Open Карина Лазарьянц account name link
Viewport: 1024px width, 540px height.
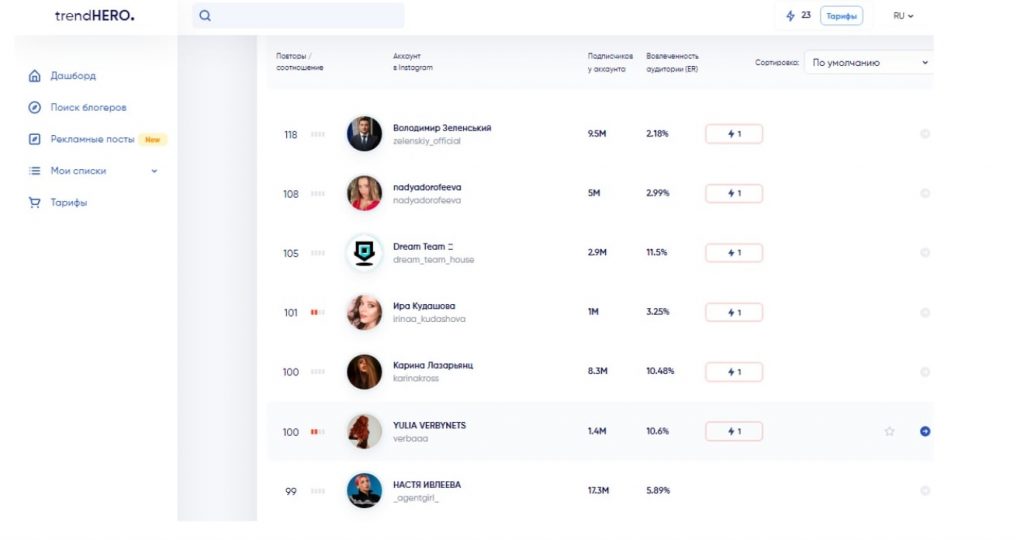pos(433,366)
